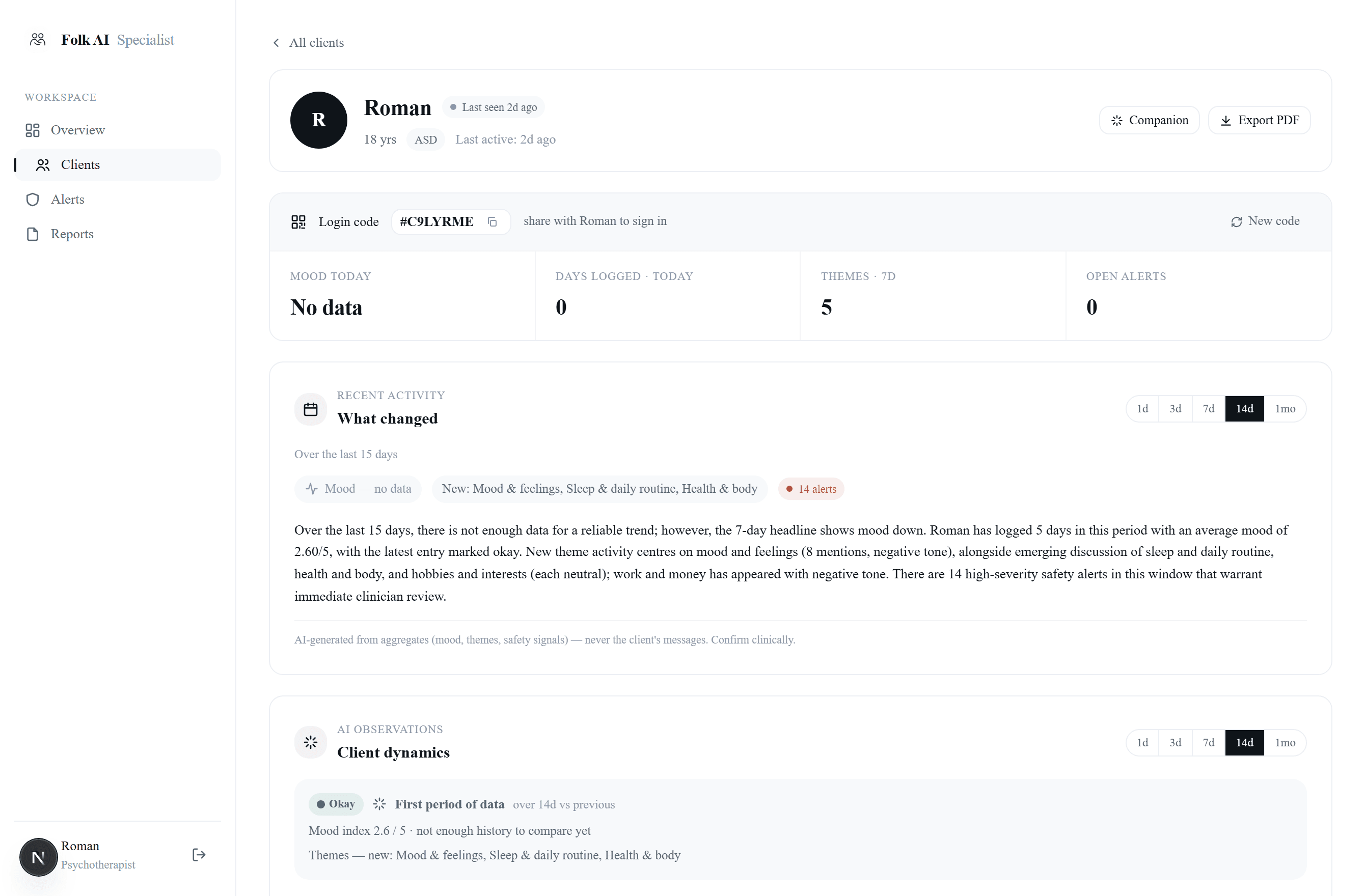Click the Roman client avatar circle
This screenshot has height=896, width=1365.
coord(318,120)
